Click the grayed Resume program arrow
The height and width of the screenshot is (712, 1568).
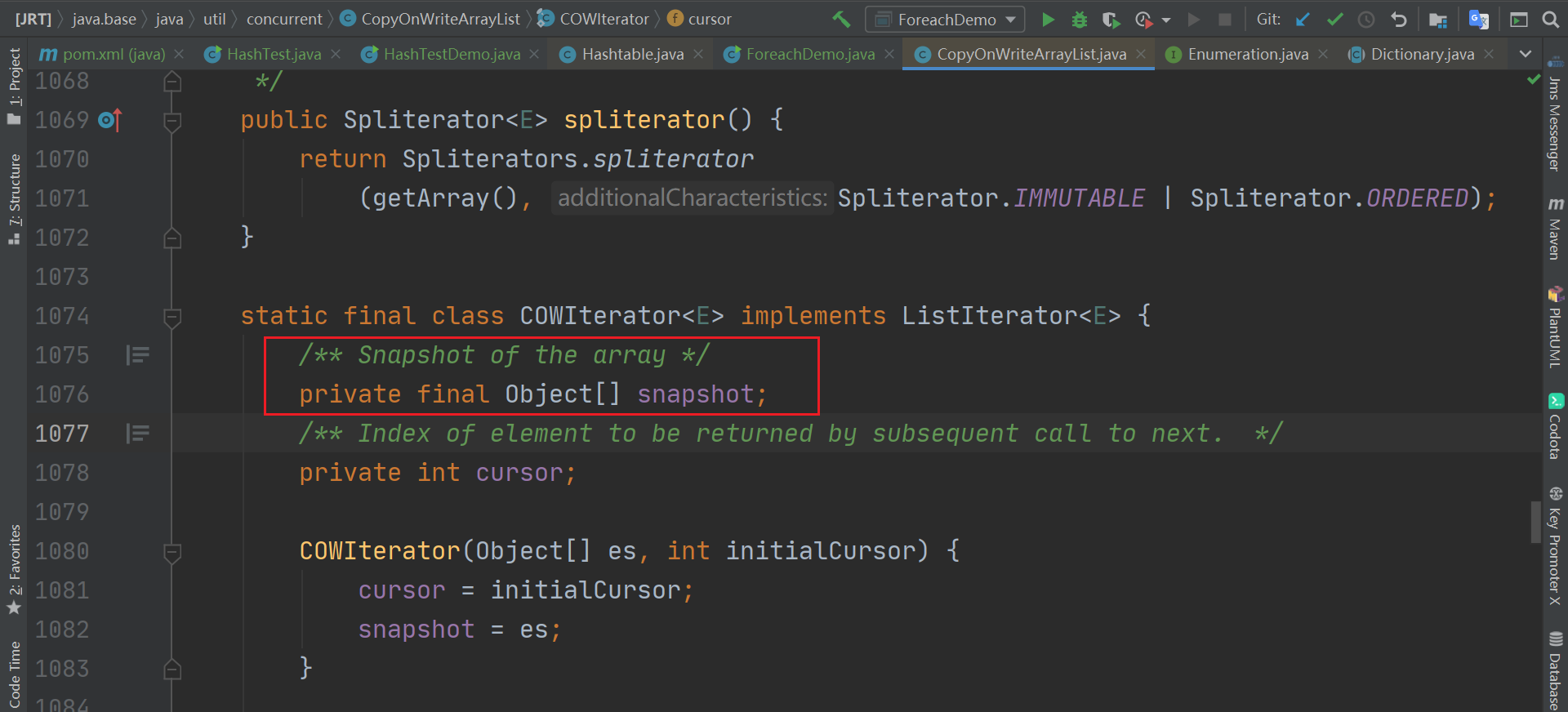(x=1194, y=20)
